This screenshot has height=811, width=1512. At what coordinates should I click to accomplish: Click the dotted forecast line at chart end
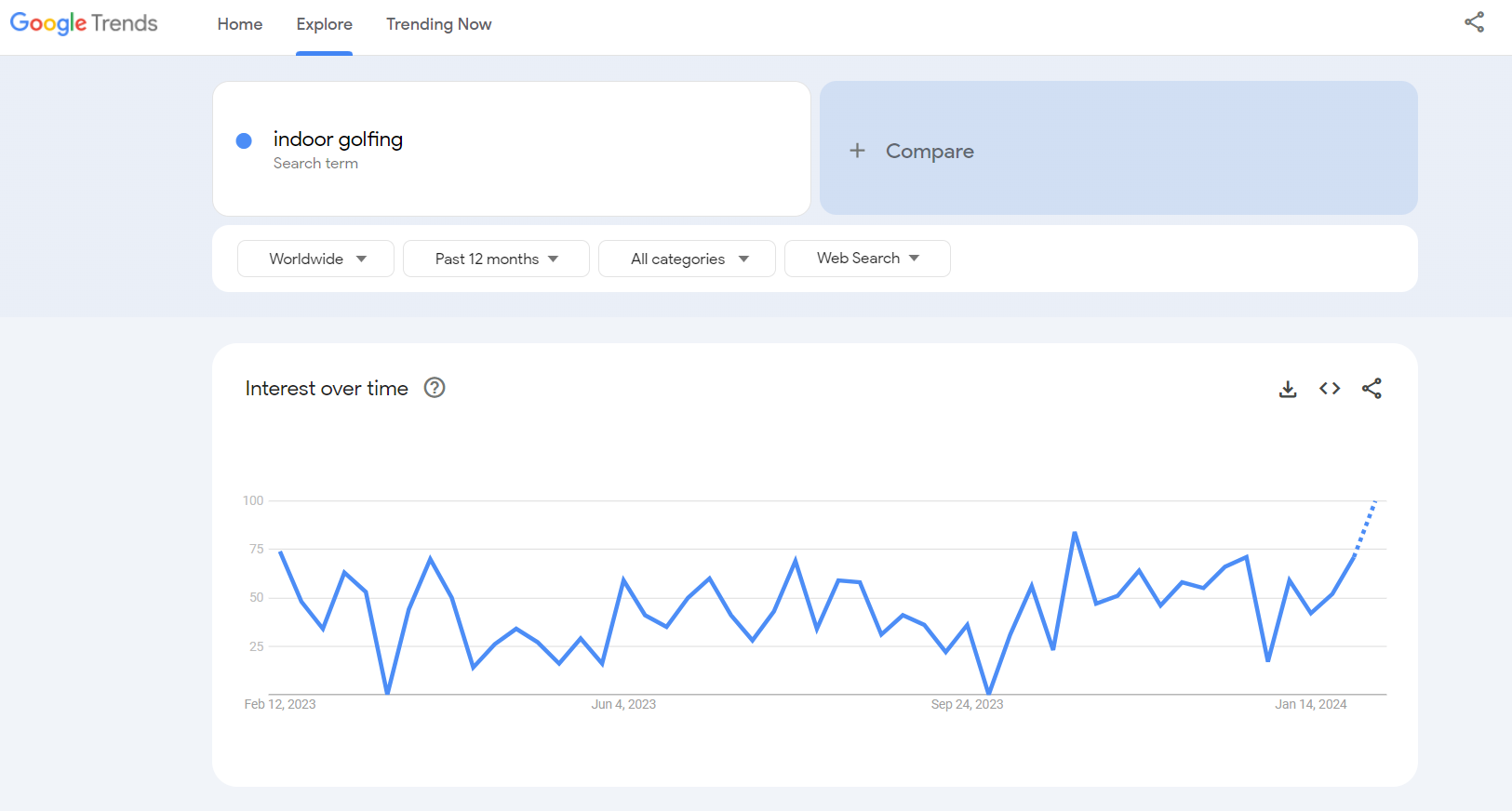[x=1366, y=527]
